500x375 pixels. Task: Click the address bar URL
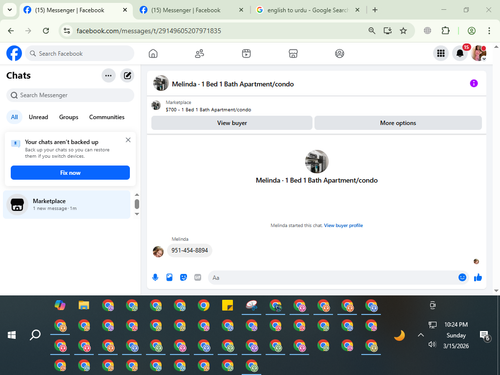(149, 31)
